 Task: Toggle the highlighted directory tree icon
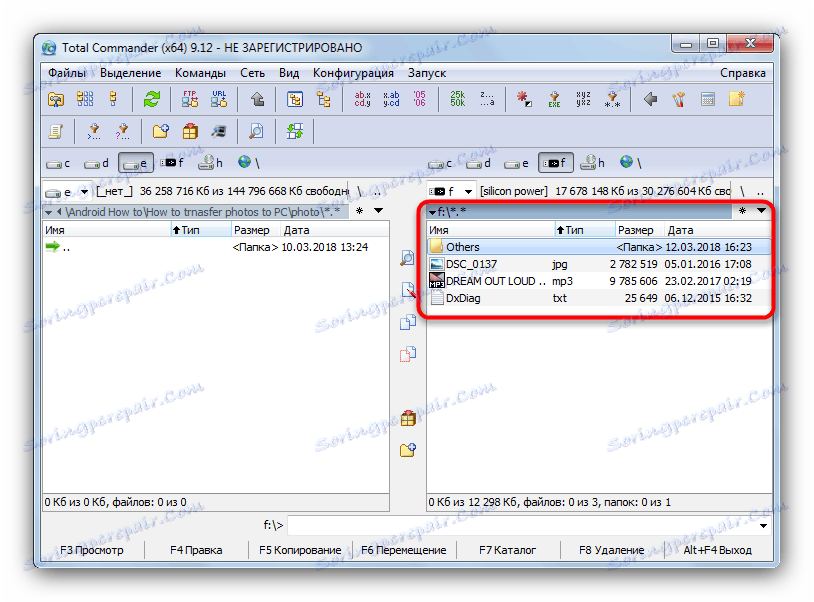295,99
